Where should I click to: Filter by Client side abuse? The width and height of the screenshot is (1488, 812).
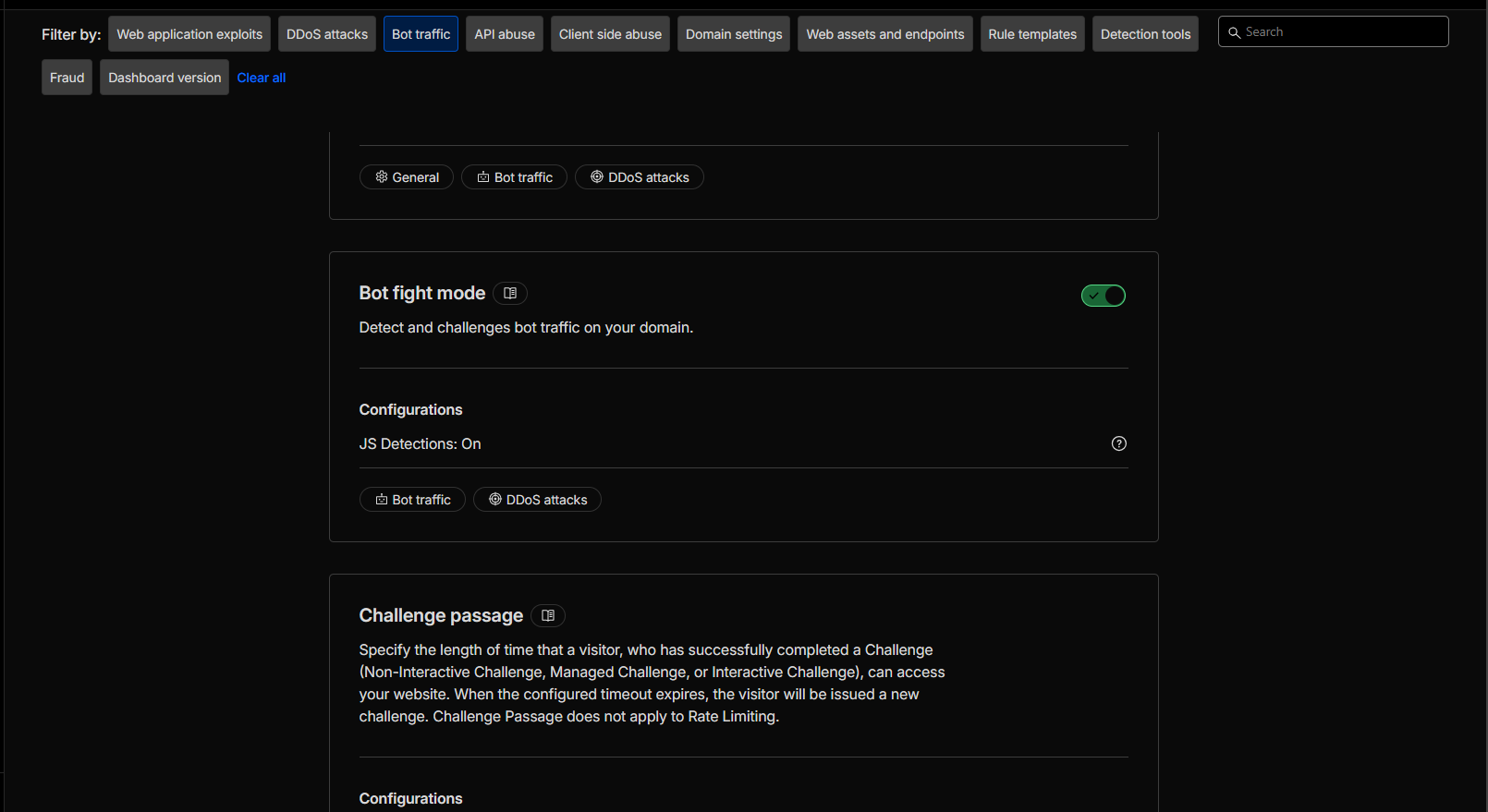[610, 34]
